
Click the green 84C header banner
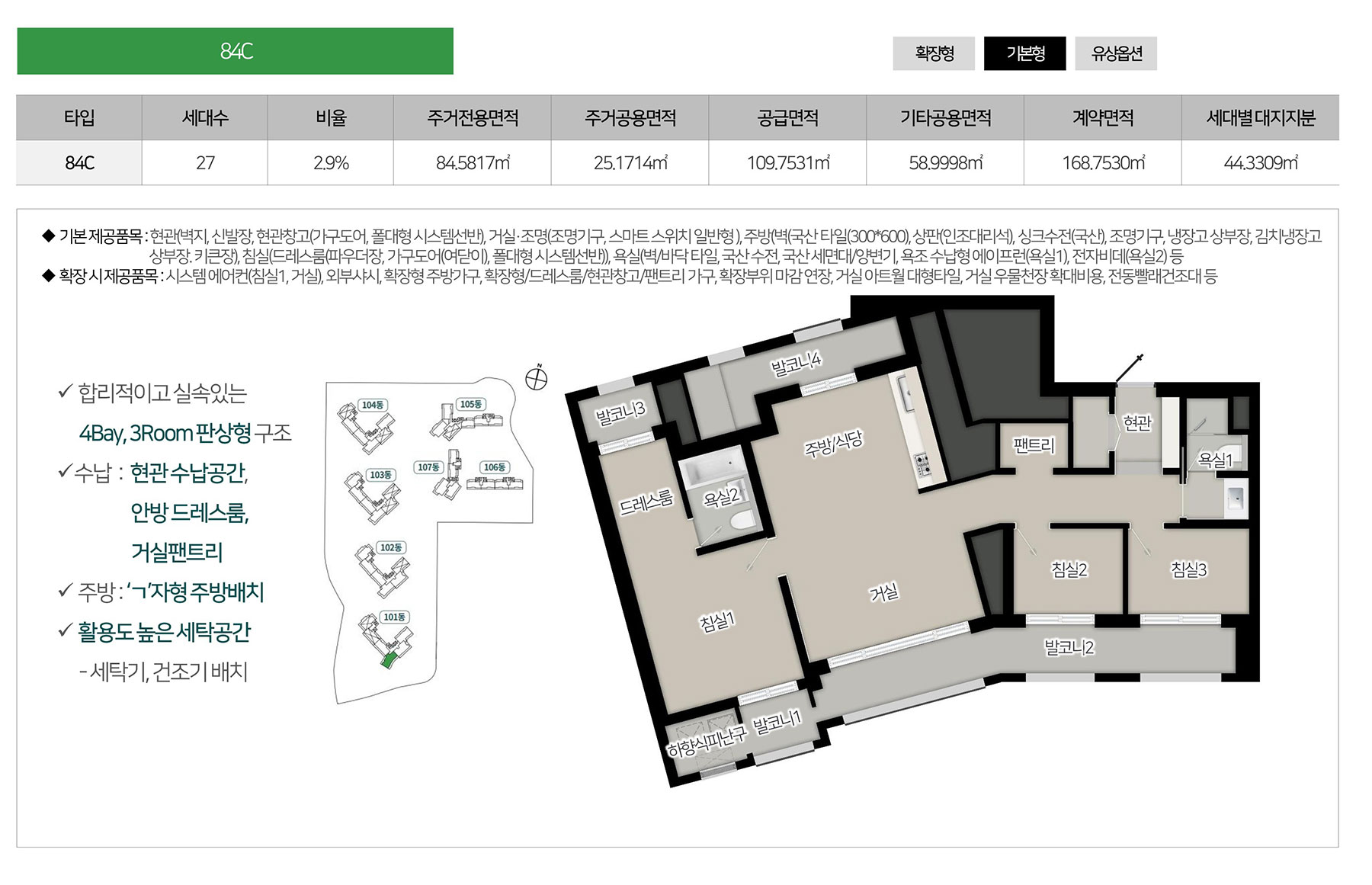coord(235,51)
